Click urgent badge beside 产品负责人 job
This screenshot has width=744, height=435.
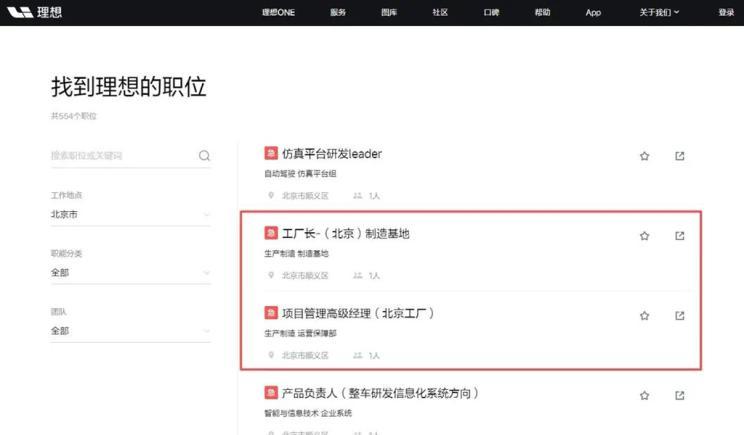click(271, 392)
